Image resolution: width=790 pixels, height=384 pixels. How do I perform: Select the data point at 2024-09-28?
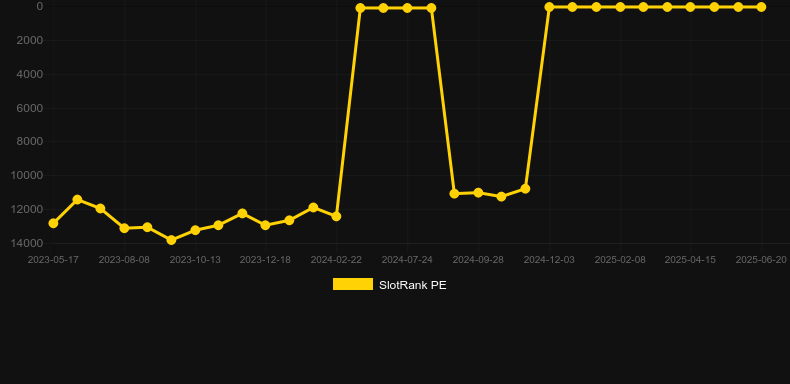478,193
